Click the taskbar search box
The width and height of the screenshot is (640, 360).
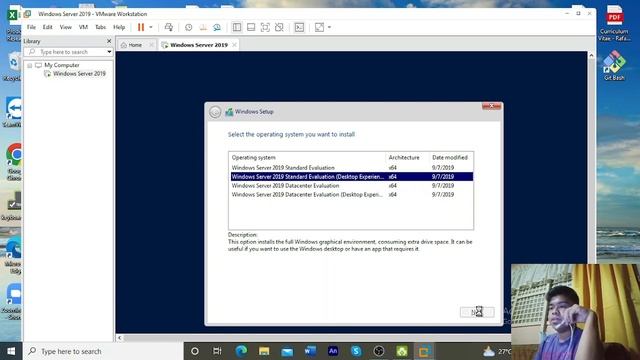click(103, 351)
